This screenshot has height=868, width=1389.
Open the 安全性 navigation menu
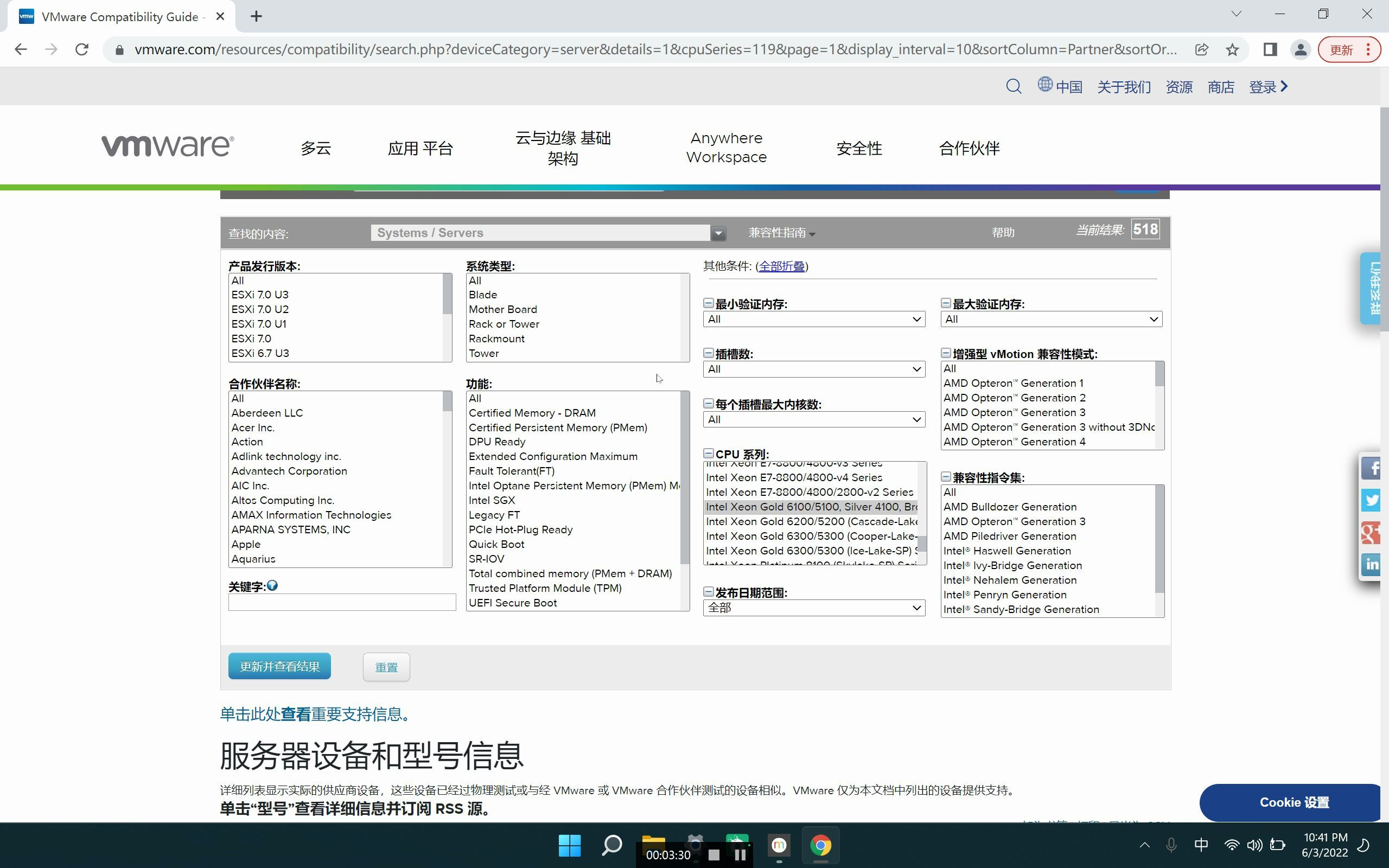(x=859, y=148)
